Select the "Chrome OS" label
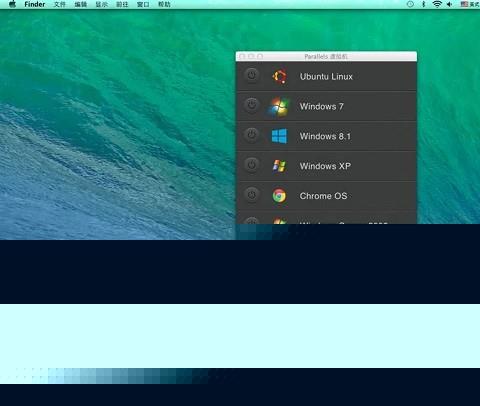Image resolution: width=480 pixels, height=406 pixels. tap(323, 196)
